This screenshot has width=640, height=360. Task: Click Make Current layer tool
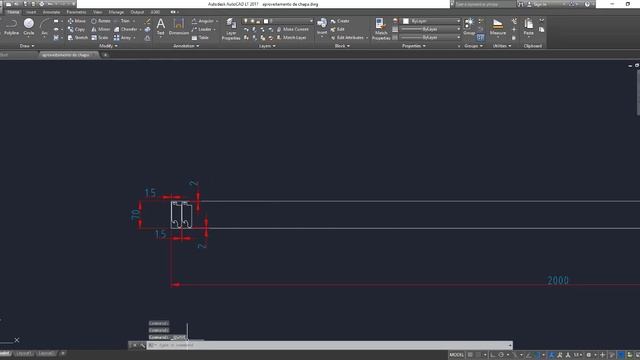click(293, 29)
